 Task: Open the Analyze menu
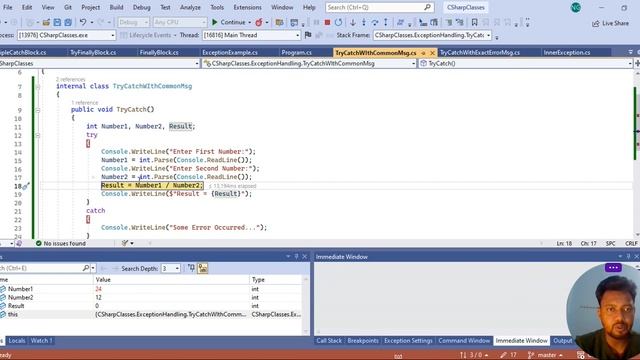point(190,7)
